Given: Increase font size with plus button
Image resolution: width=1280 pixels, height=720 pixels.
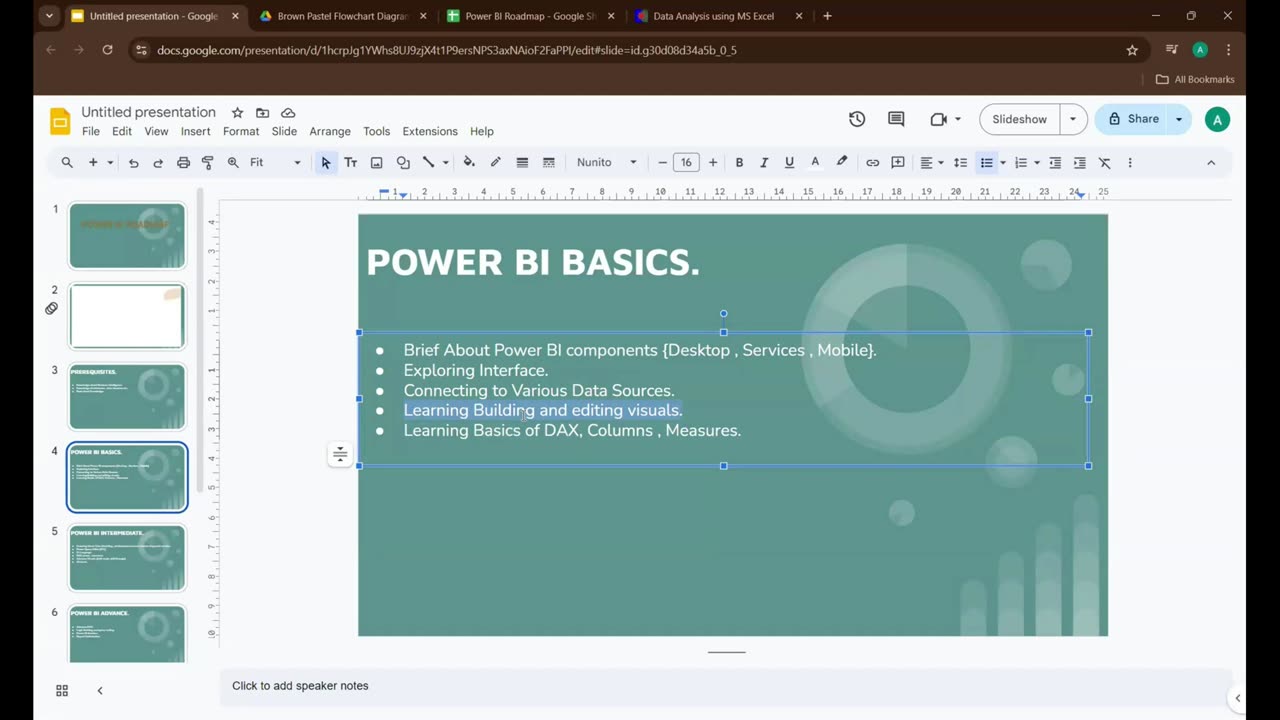Looking at the screenshot, I should (x=713, y=162).
